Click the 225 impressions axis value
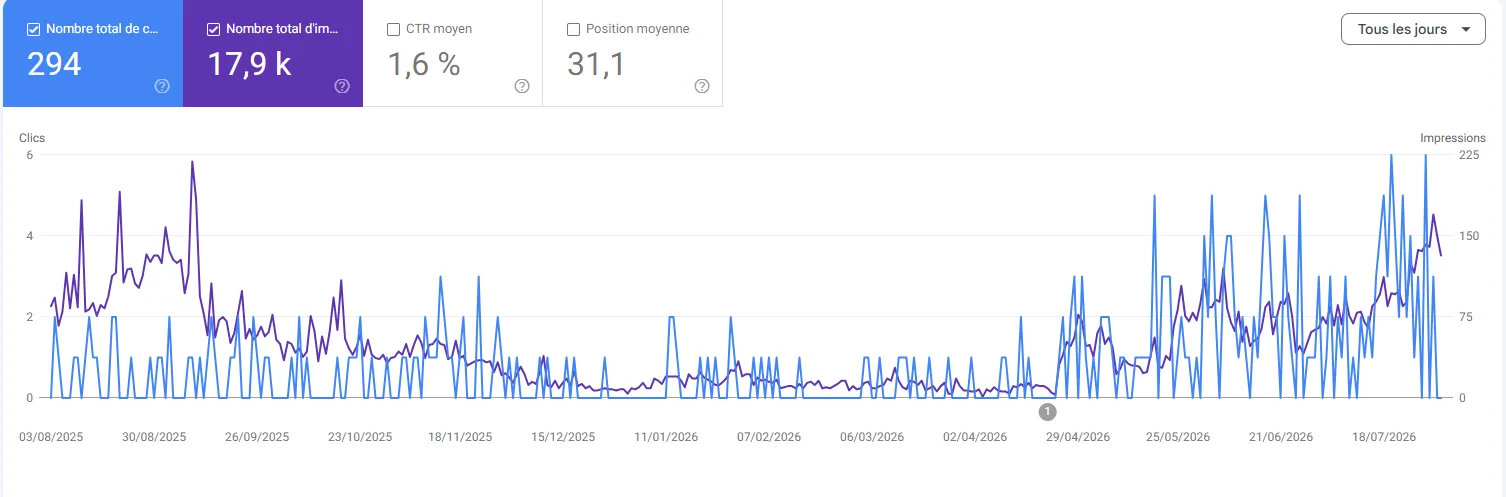 1469,155
